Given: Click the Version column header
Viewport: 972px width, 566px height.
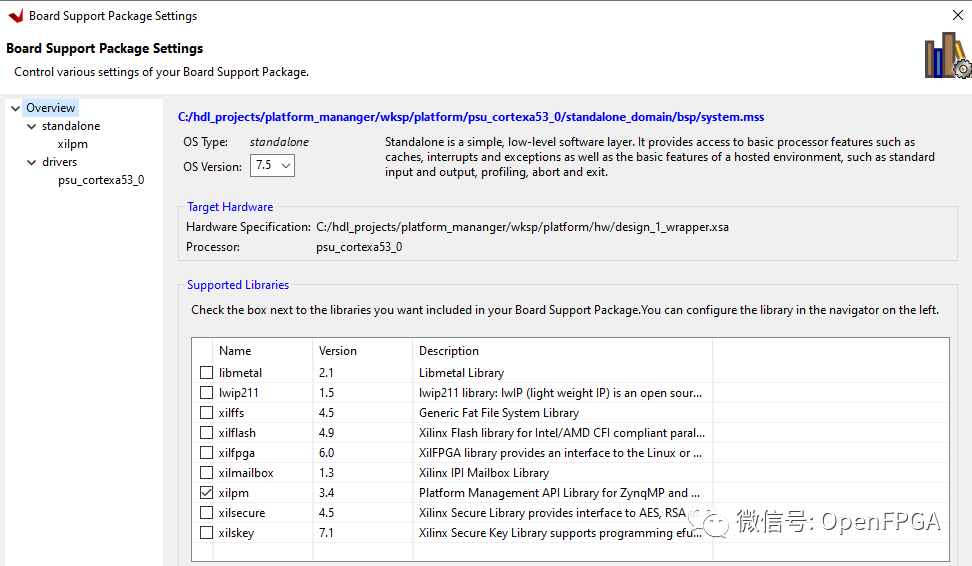Looking at the screenshot, I should coord(337,351).
